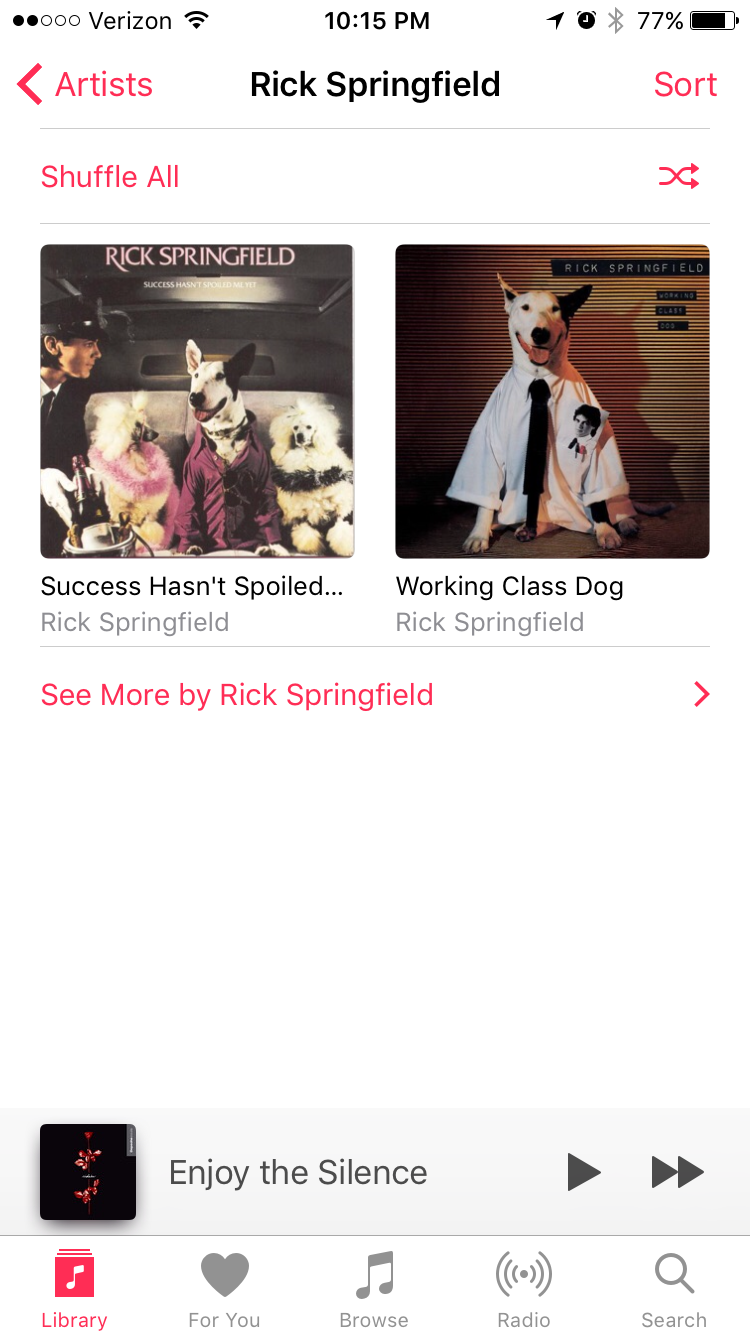This screenshot has width=750, height=1334.
Task: Open the Browse music note tab
Action: [374, 1290]
